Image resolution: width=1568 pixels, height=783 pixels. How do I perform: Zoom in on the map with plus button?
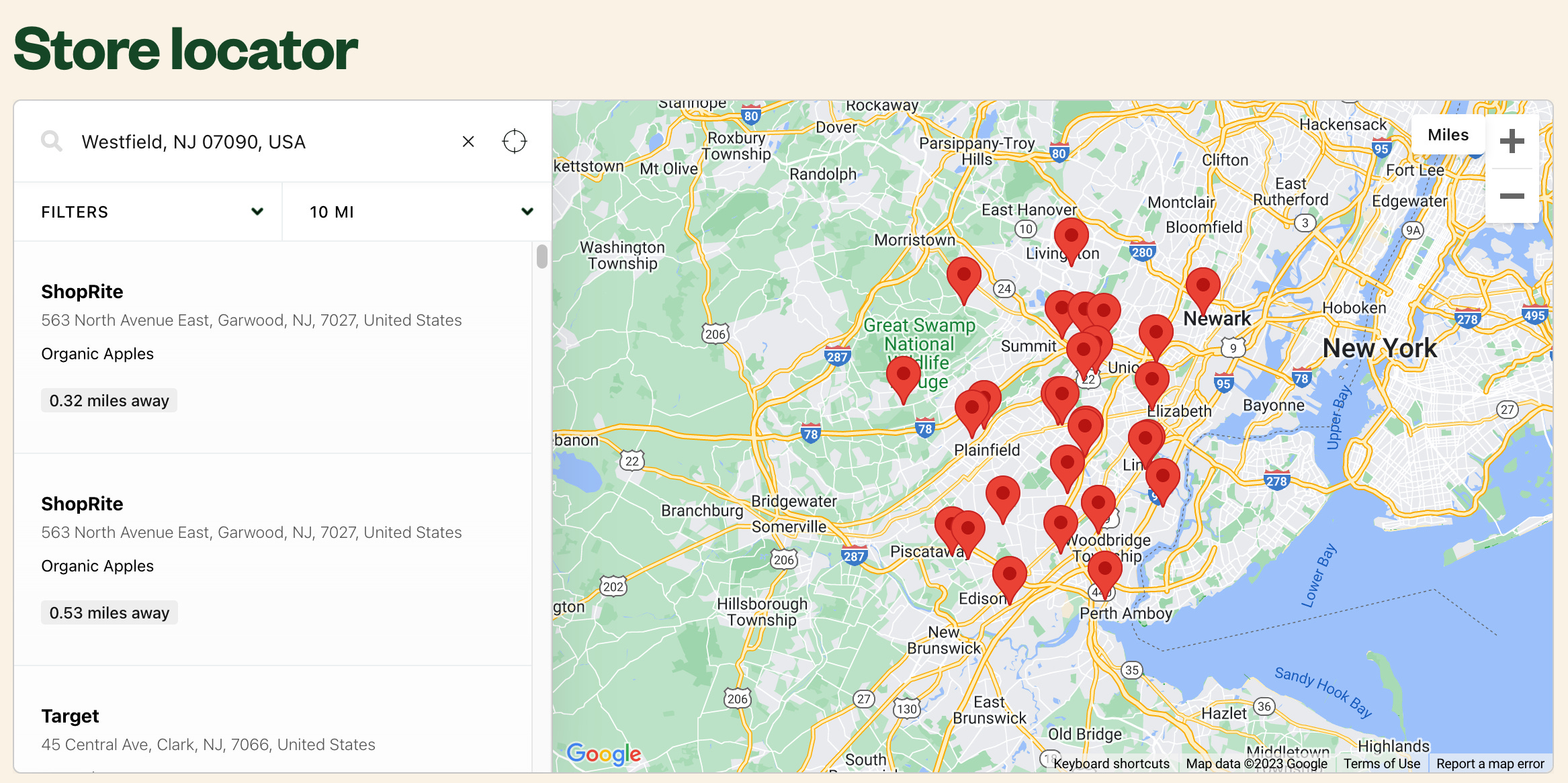pos(1512,141)
